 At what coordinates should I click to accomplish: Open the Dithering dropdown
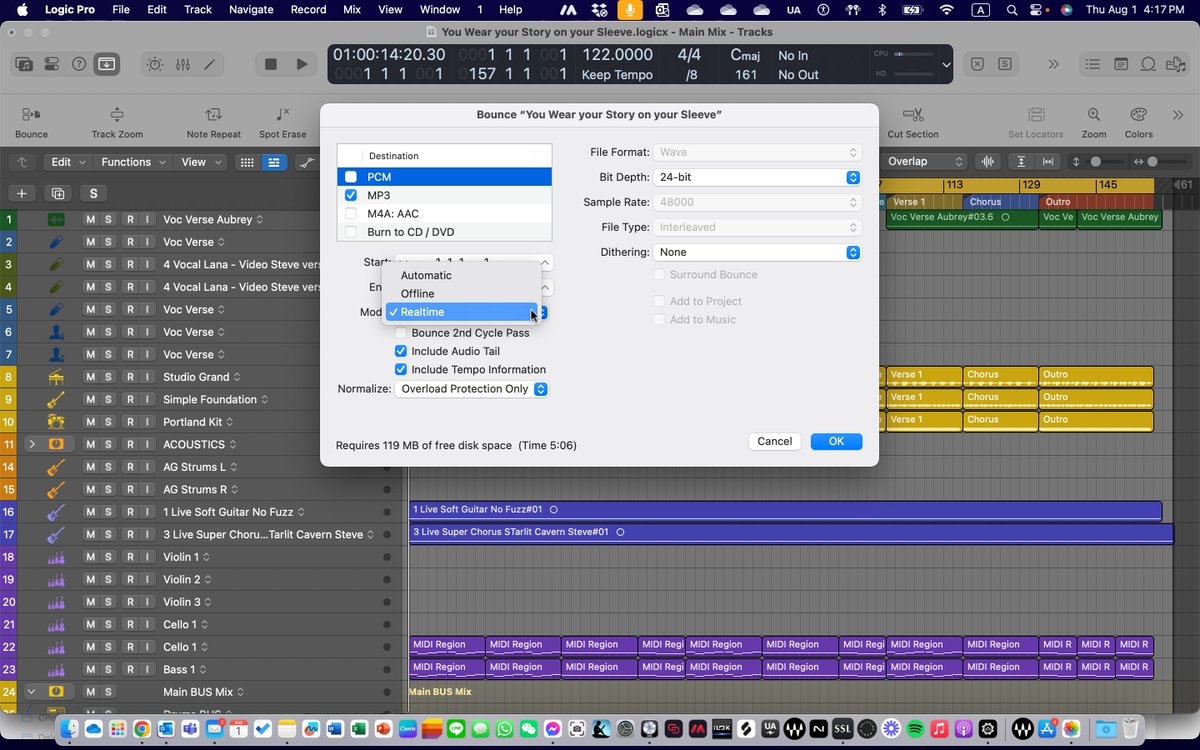[x=757, y=252]
